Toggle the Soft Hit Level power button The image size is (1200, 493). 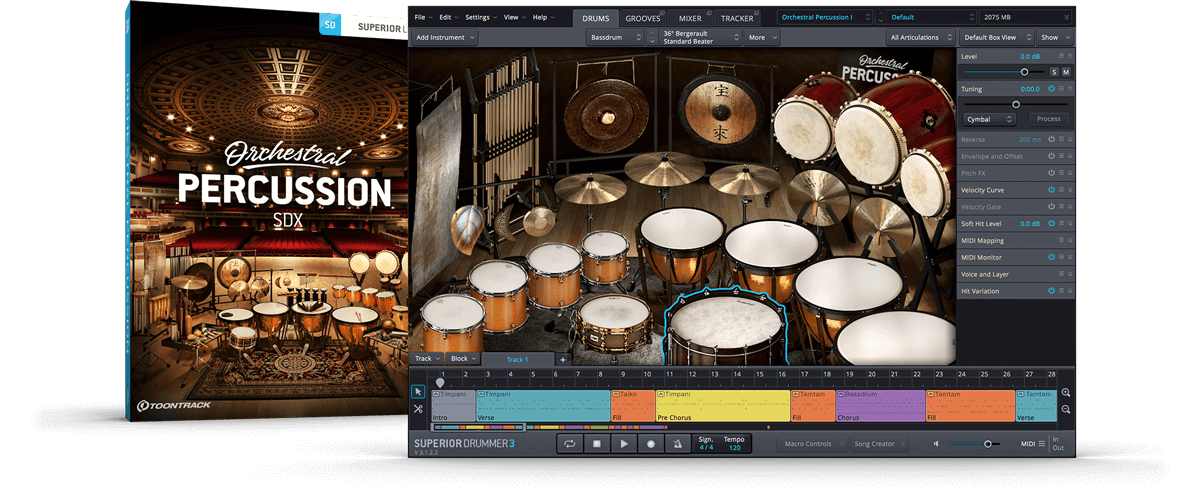click(1051, 224)
